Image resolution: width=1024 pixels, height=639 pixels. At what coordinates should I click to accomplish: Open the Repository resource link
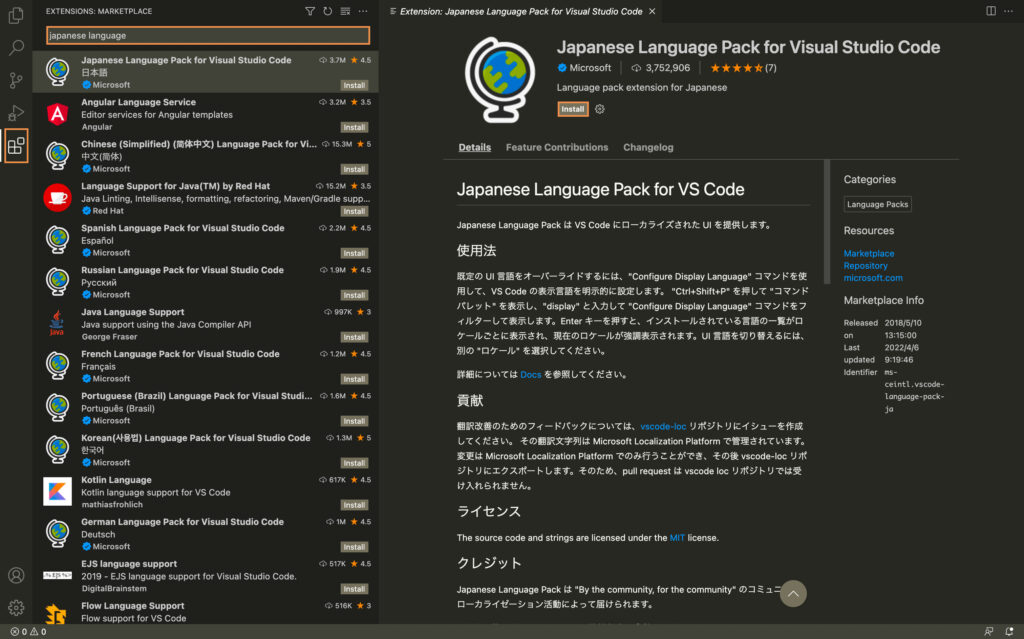pos(865,266)
